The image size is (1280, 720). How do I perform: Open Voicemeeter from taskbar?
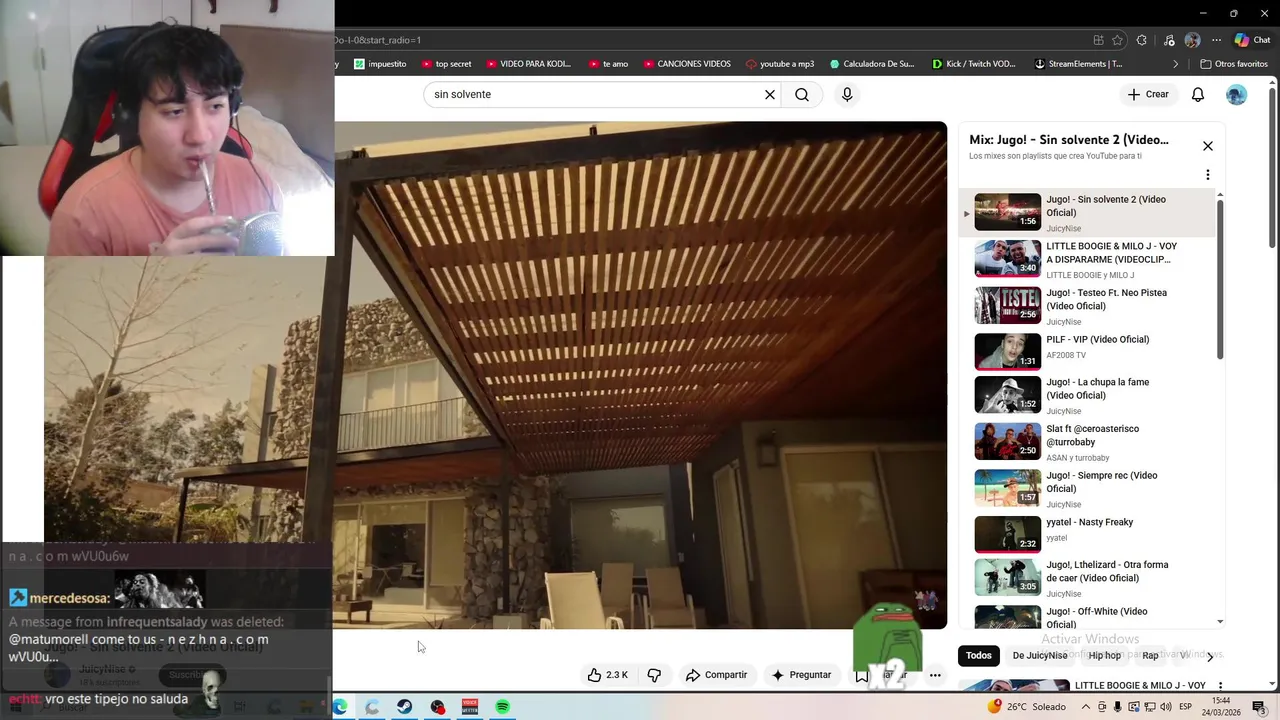[x=469, y=707]
